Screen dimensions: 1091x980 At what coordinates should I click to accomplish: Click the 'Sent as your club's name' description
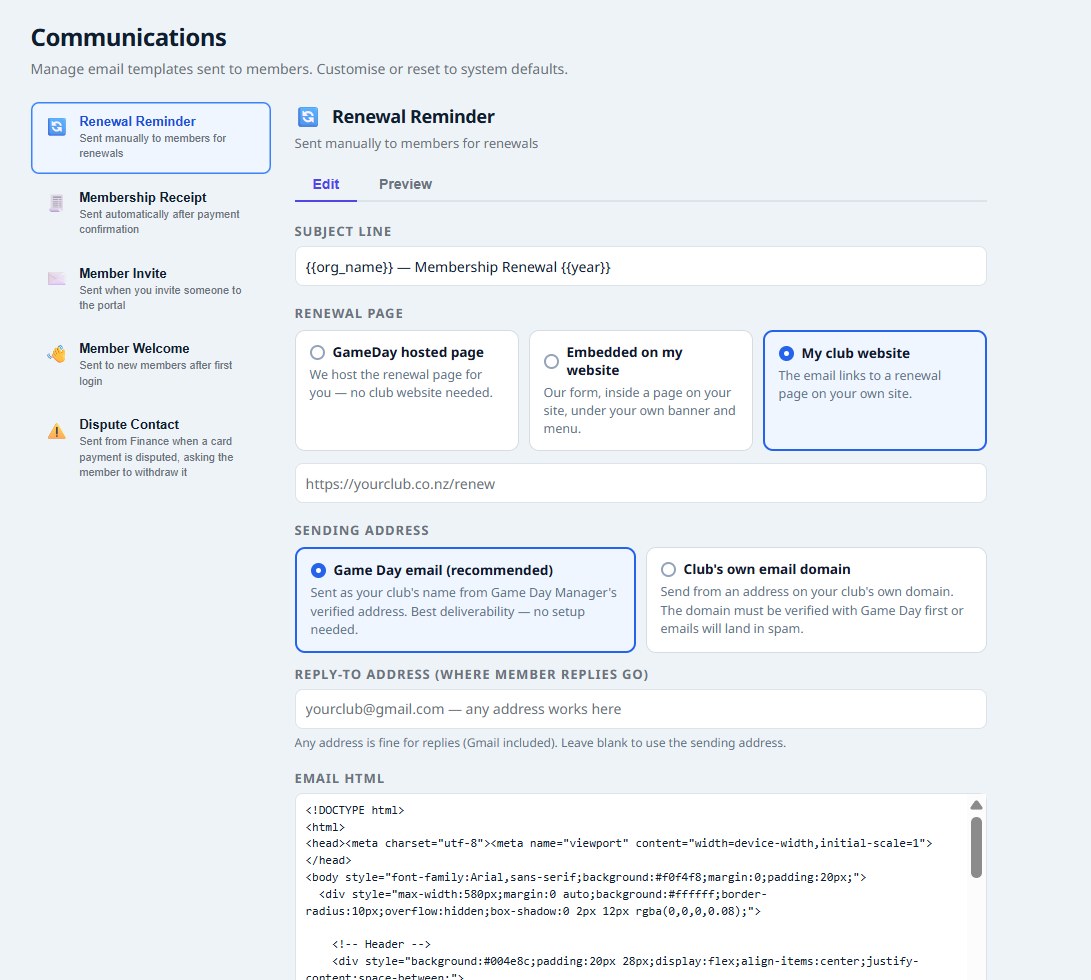click(x=463, y=611)
